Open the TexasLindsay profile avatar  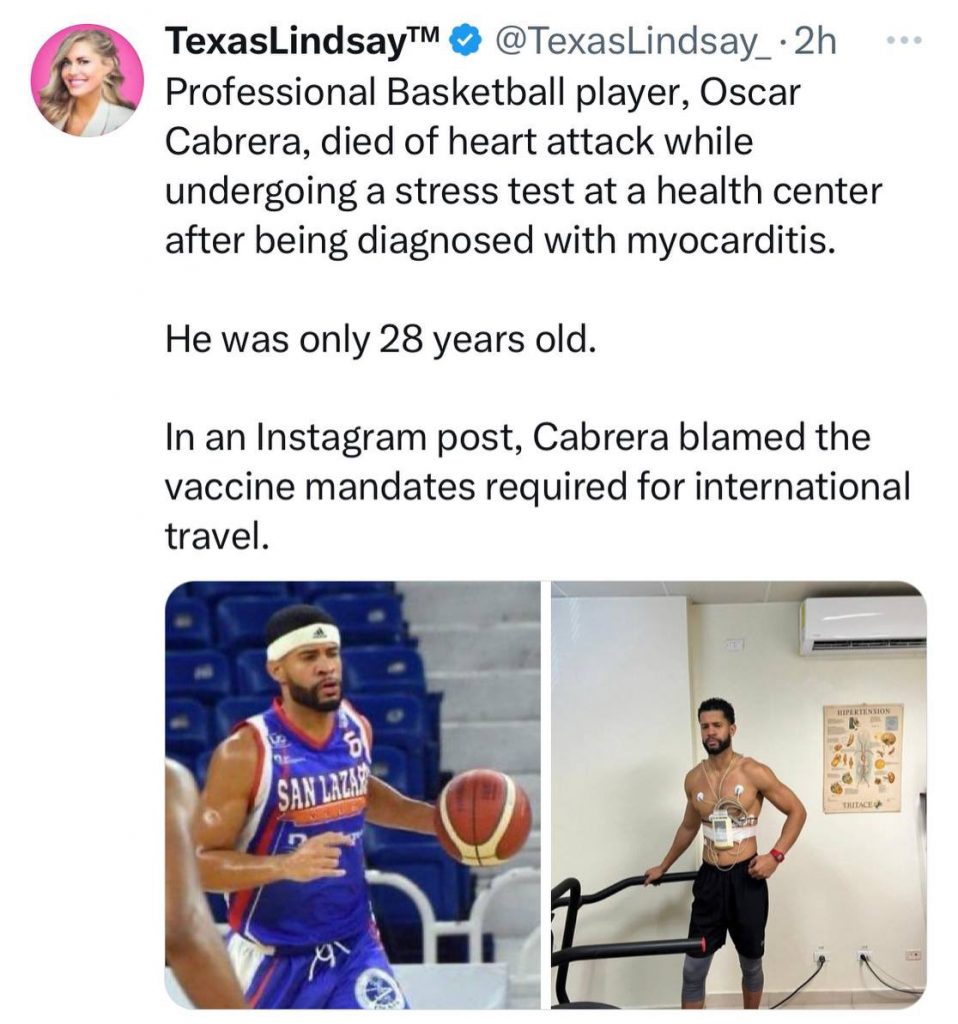point(87,80)
